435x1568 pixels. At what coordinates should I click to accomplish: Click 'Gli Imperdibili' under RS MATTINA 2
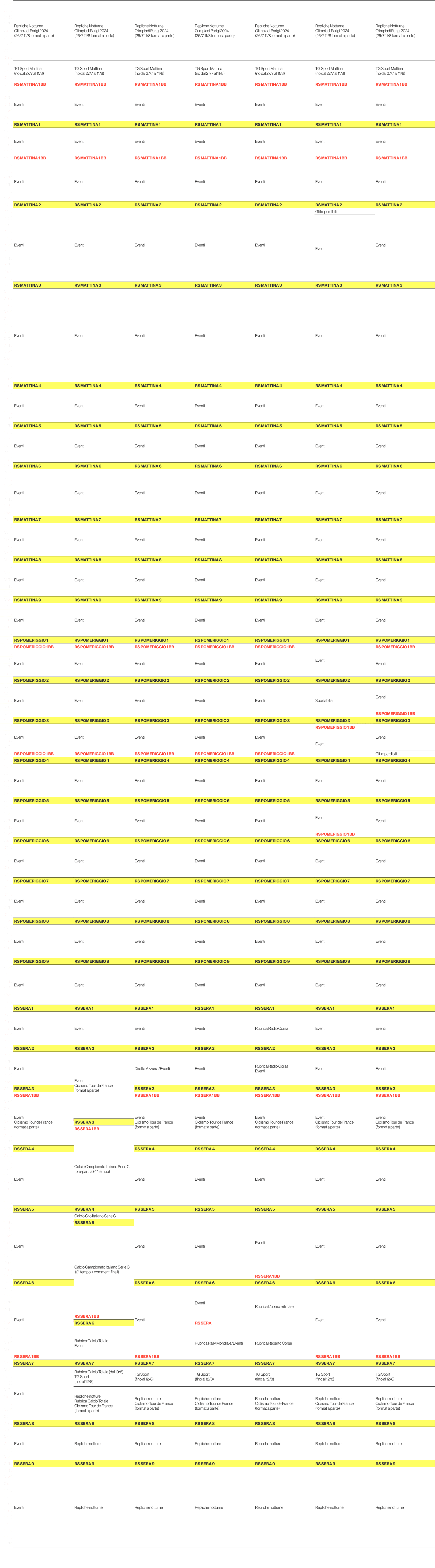click(x=326, y=212)
